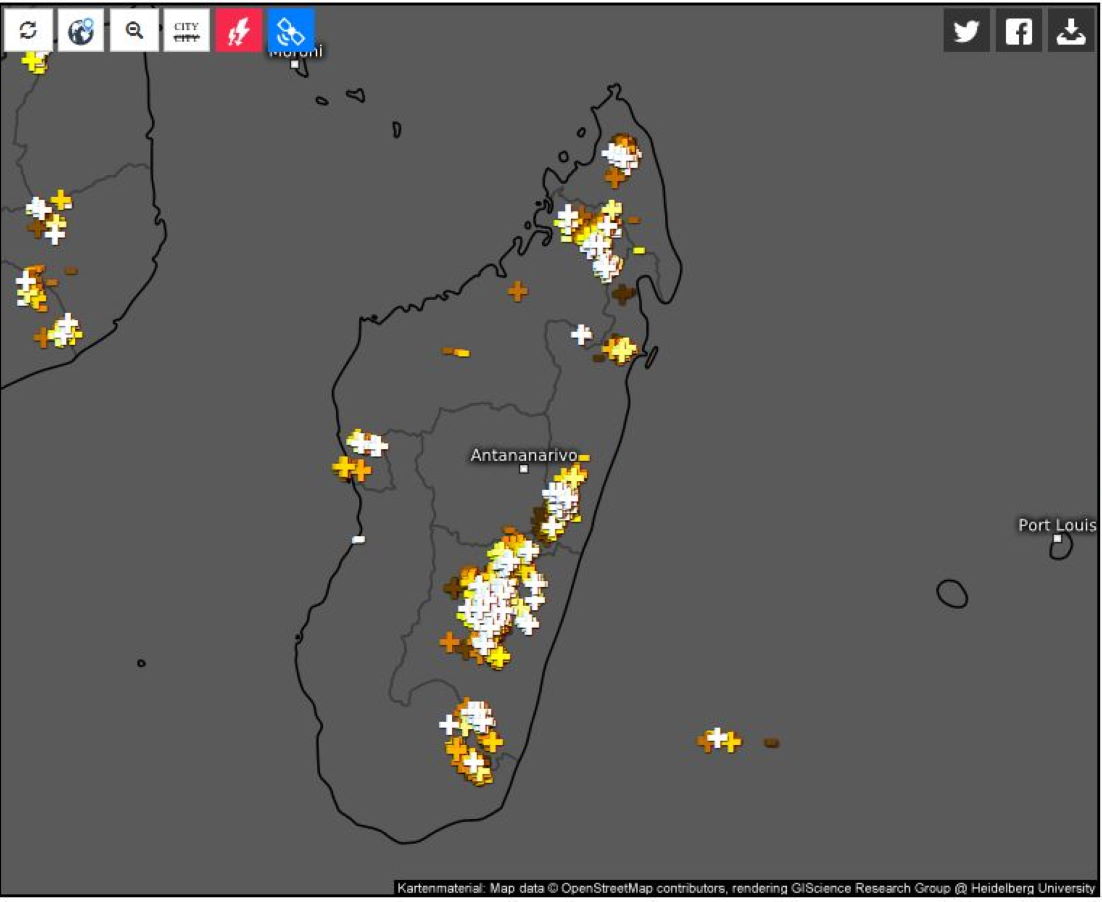Download the map image
Viewport: 1102px width, 902px height.
click(1071, 30)
